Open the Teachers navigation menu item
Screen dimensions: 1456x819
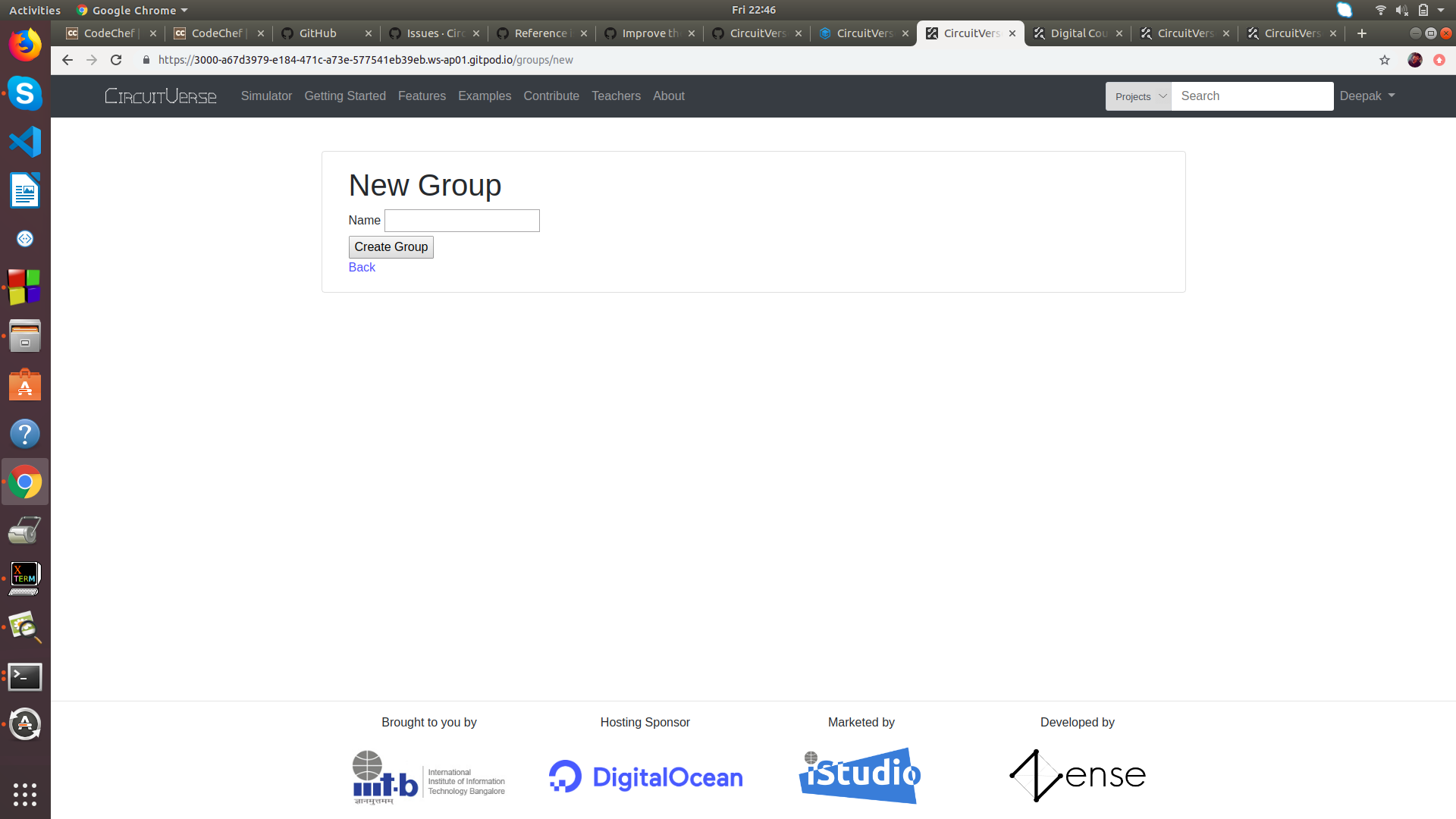tap(616, 96)
